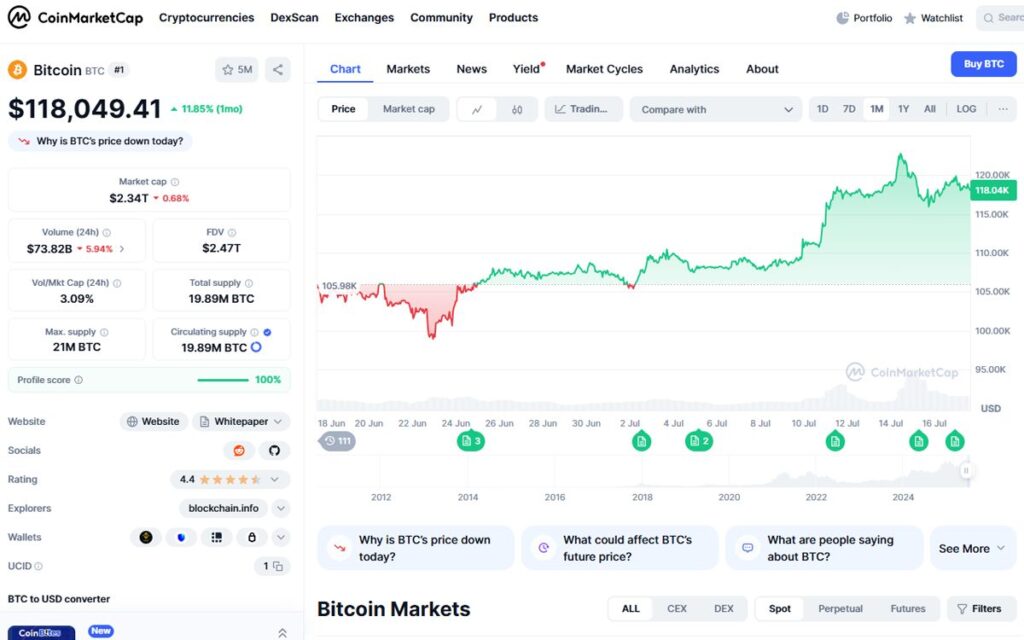Click the Portfolio pie chart icon
Image resolution: width=1024 pixels, height=640 pixels.
tap(842, 18)
